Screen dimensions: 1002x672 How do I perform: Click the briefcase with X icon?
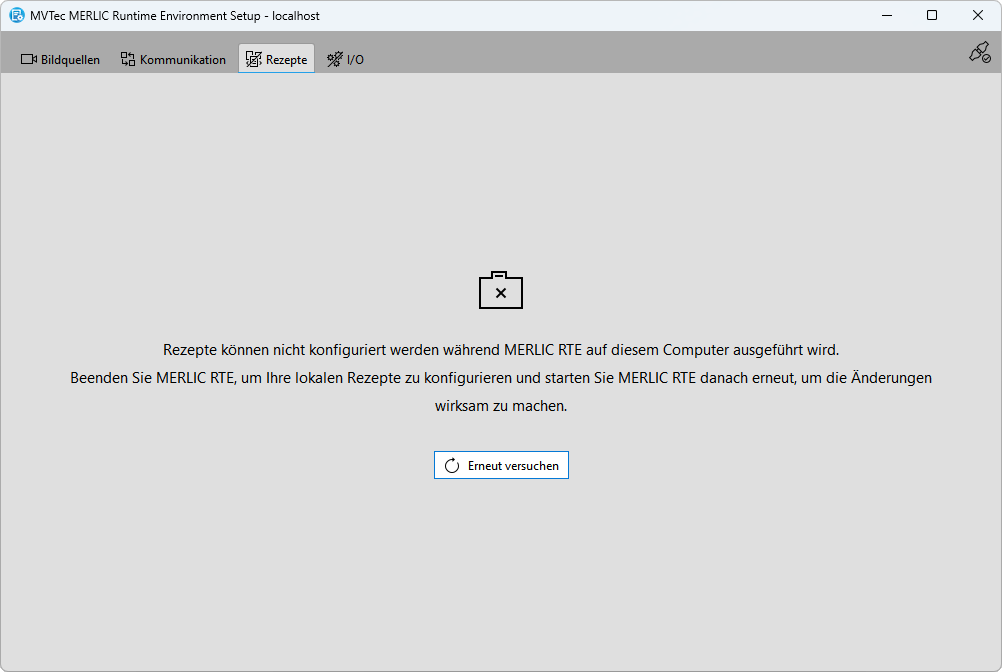pos(501,290)
